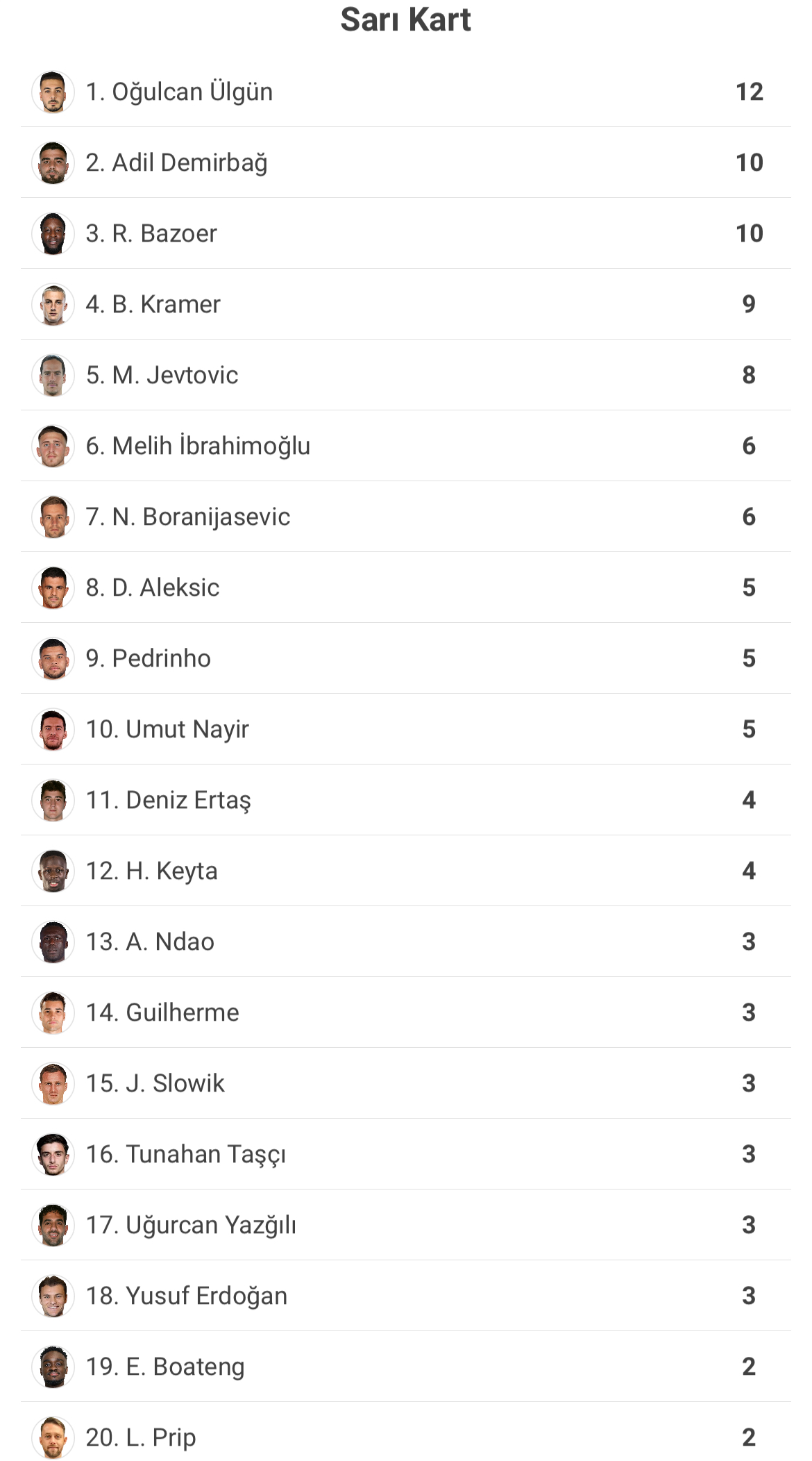
Task: Tap Adil Demirbağ's avatar picture
Action: (x=53, y=162)
